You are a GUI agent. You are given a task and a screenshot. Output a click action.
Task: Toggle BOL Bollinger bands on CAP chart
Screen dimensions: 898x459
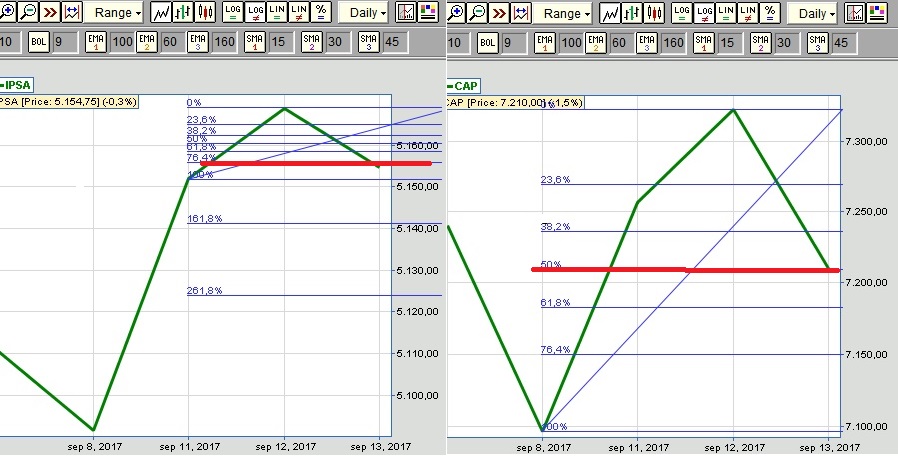pyautogui.click(x=487, y=43)
